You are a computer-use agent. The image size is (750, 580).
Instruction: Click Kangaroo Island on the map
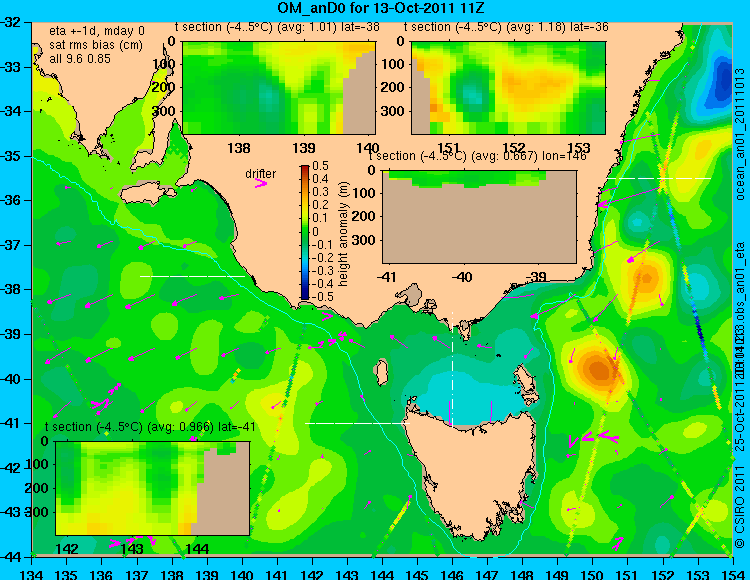pyautogui.click(x=146, y=192)
